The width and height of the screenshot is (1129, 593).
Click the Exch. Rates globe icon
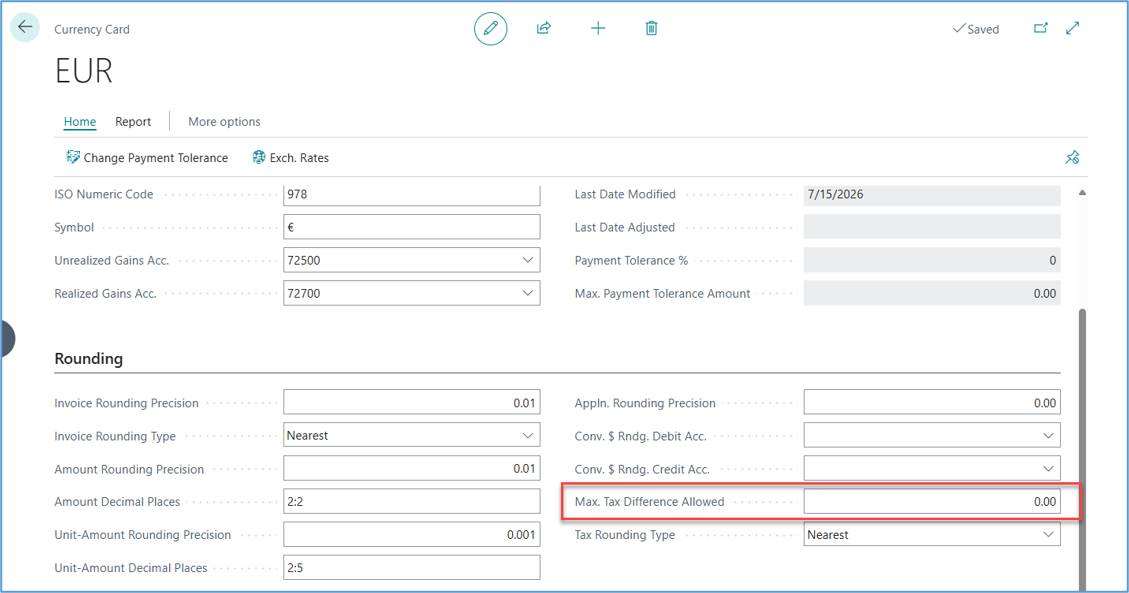258,157
